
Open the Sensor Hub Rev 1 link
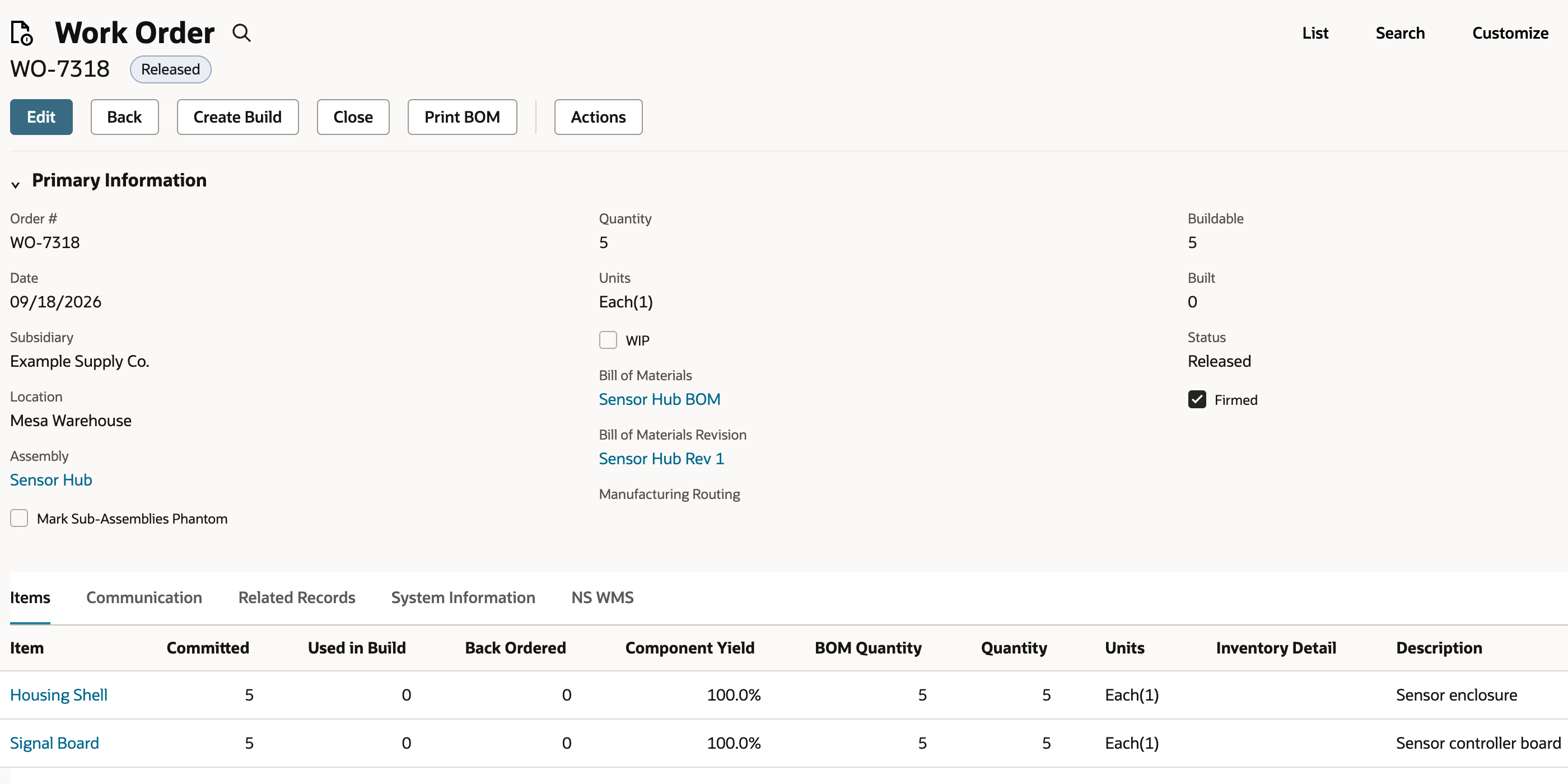662,458
